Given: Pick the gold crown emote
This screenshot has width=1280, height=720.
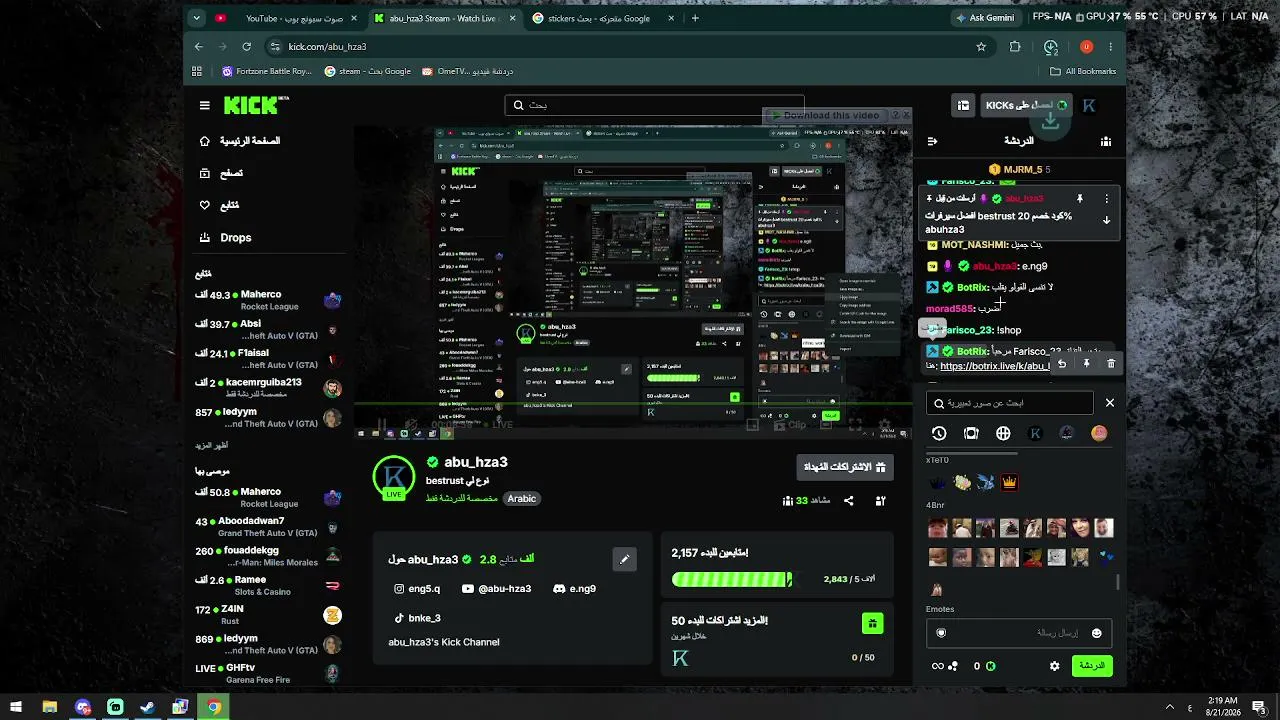Looking at the screenshot, I should pos(1010,483).
